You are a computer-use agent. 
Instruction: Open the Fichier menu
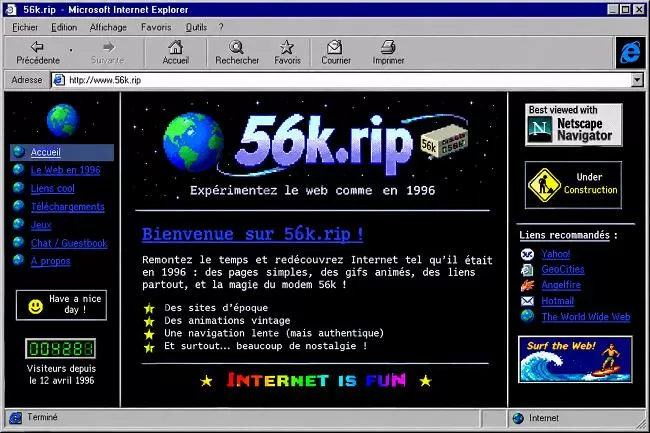coord(25,27)
